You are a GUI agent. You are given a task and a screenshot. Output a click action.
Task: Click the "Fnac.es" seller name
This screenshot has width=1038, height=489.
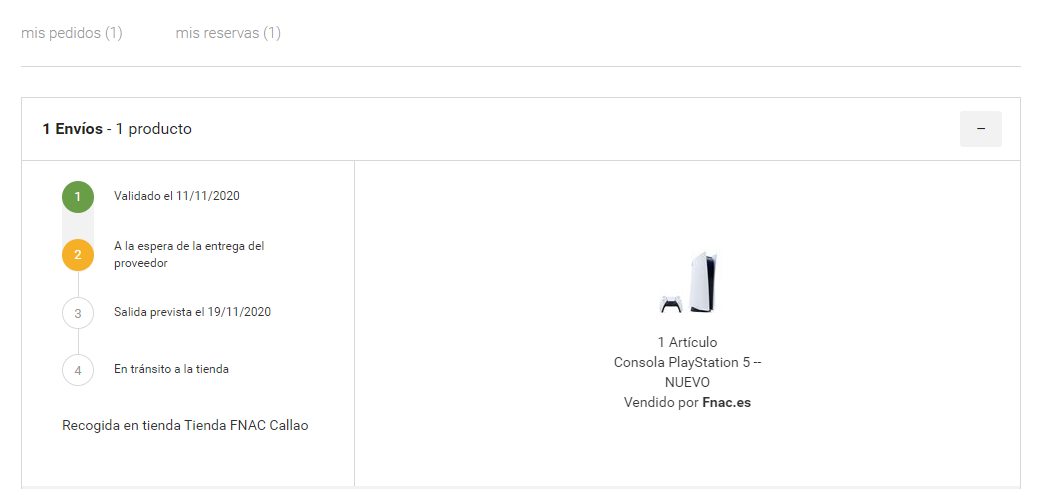727,402
